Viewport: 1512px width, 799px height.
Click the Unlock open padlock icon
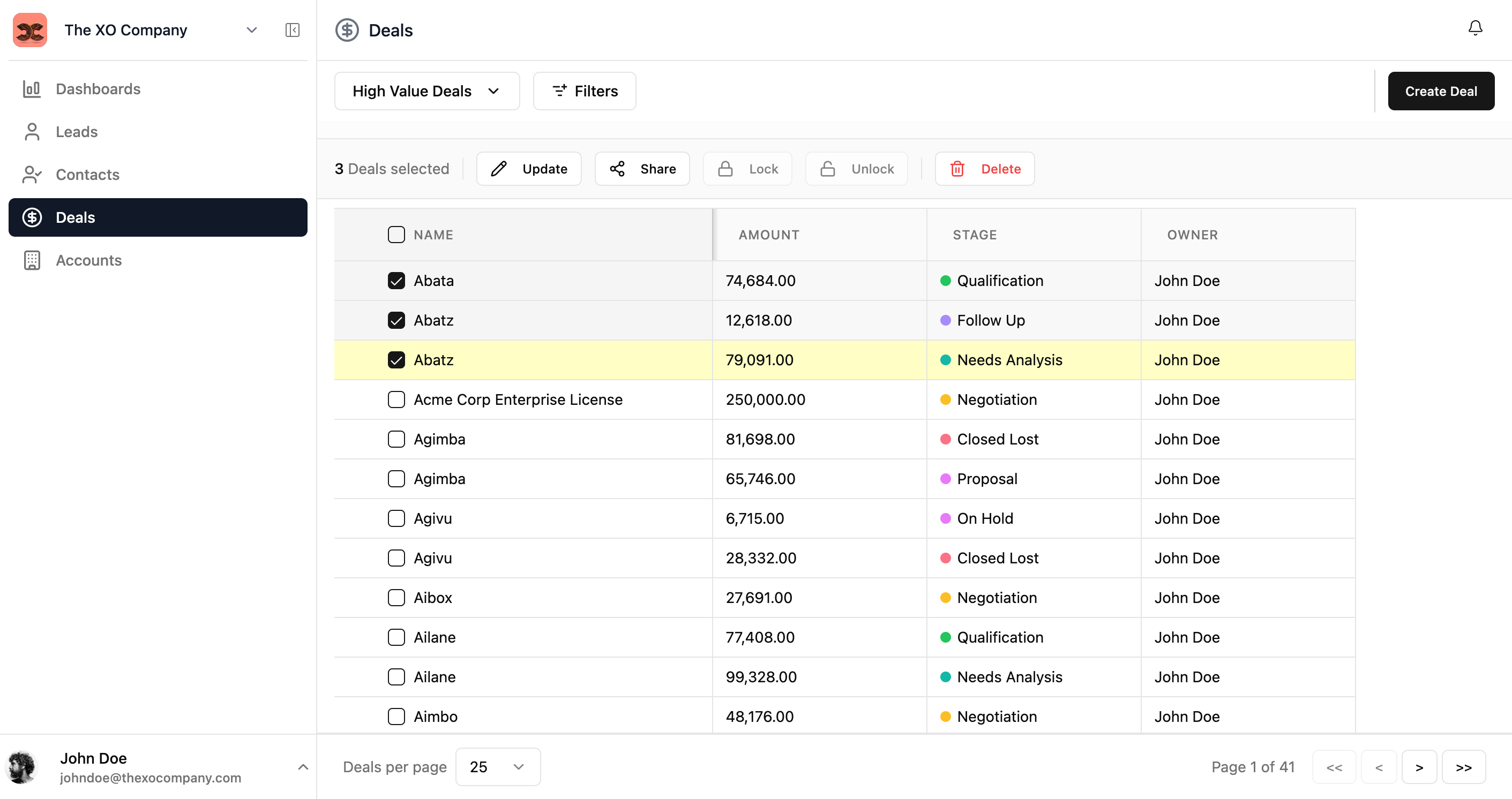(x=828, y=169)
